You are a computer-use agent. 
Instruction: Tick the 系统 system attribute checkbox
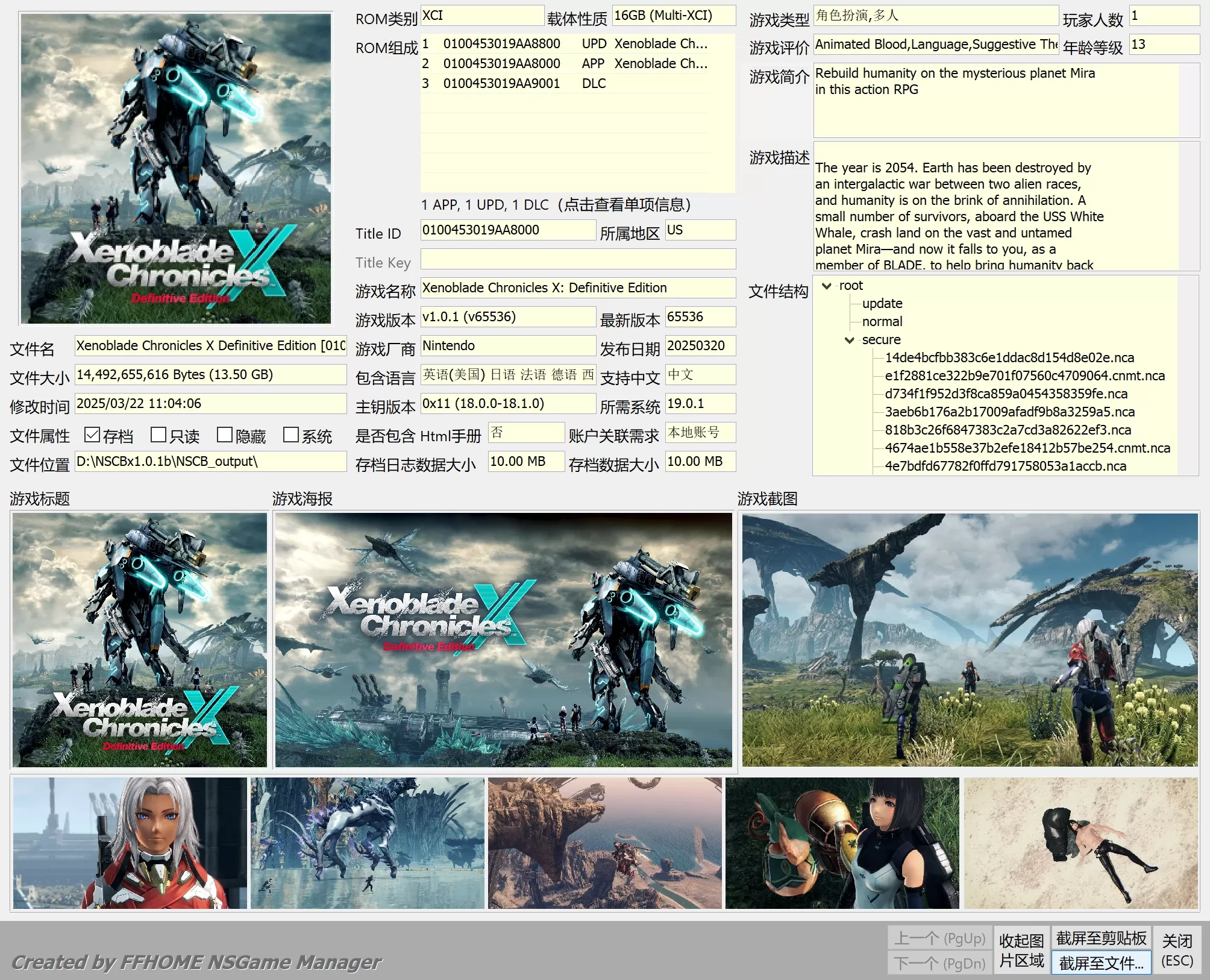(x=290, y=435)
